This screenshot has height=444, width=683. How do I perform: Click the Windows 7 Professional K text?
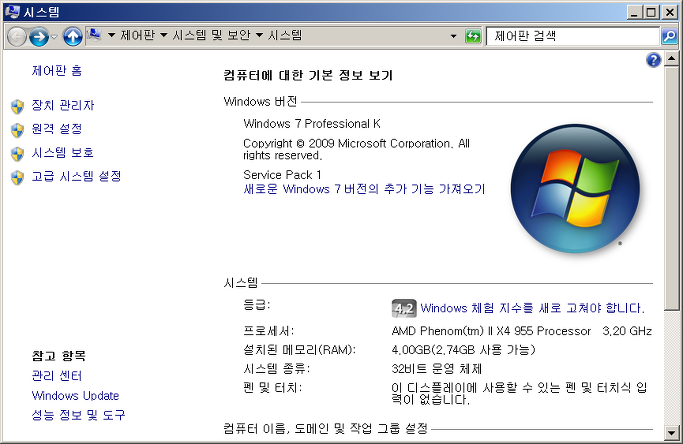[312, 124]
